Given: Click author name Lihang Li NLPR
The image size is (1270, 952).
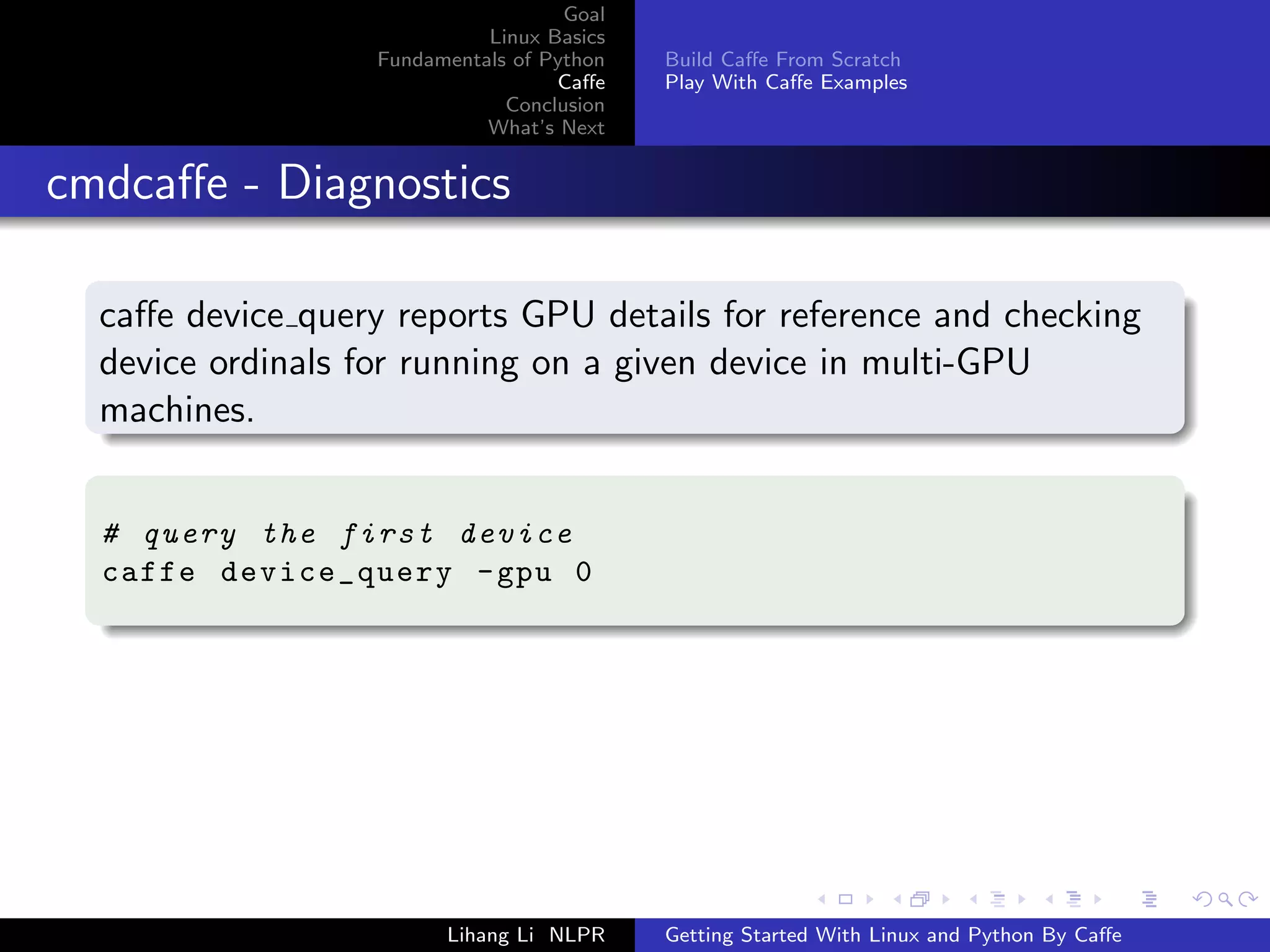Looking at the screenshot, I should (526, 935).
